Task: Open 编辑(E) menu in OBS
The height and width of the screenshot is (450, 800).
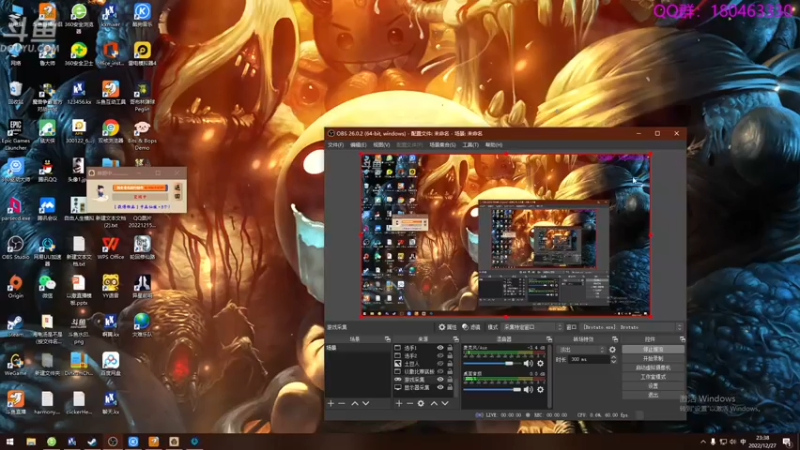Action: [358, 145]
